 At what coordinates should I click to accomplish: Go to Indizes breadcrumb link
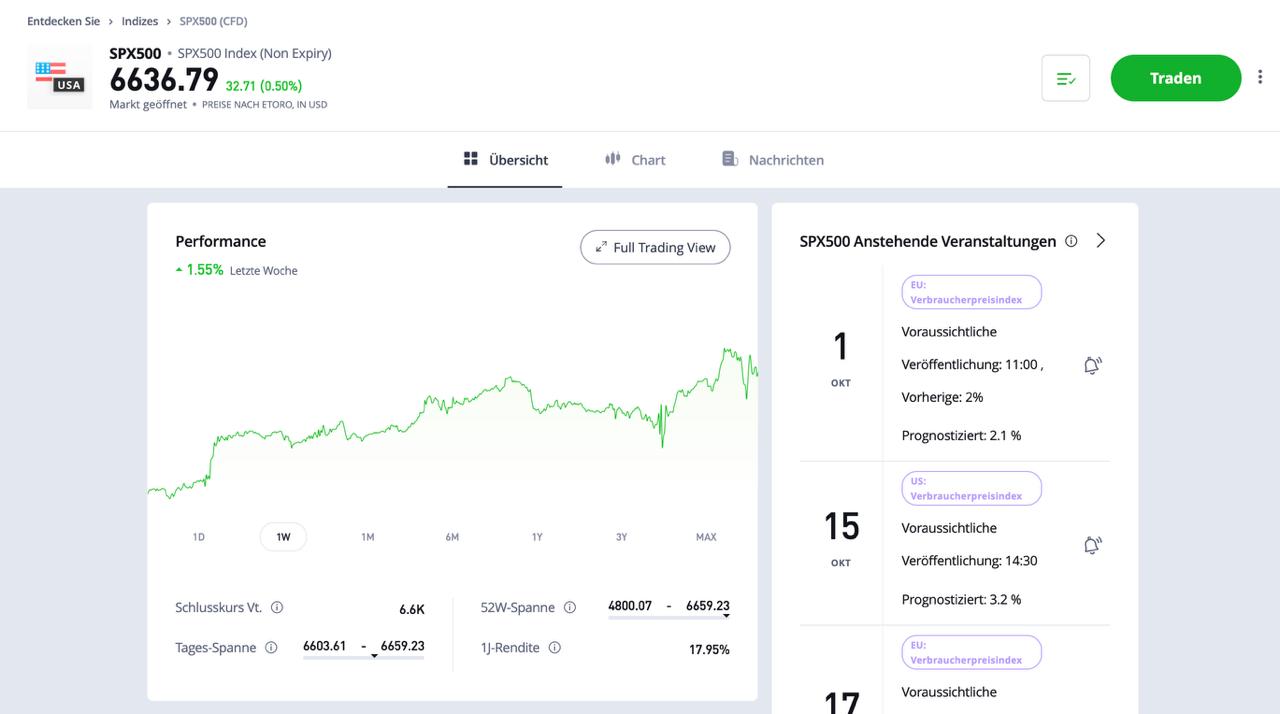[140, 21]
